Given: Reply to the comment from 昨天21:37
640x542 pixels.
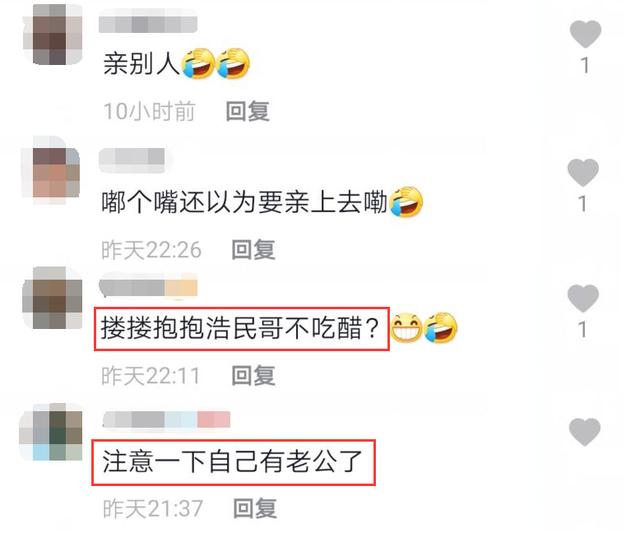Looking at the screenshot, I should point(255,509).
